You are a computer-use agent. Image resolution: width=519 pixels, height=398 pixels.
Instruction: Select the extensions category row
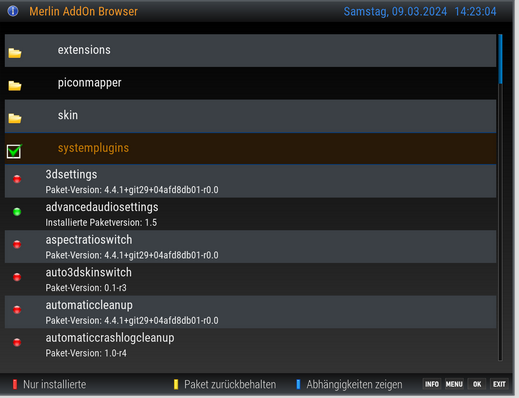click(x=250, y=50)
